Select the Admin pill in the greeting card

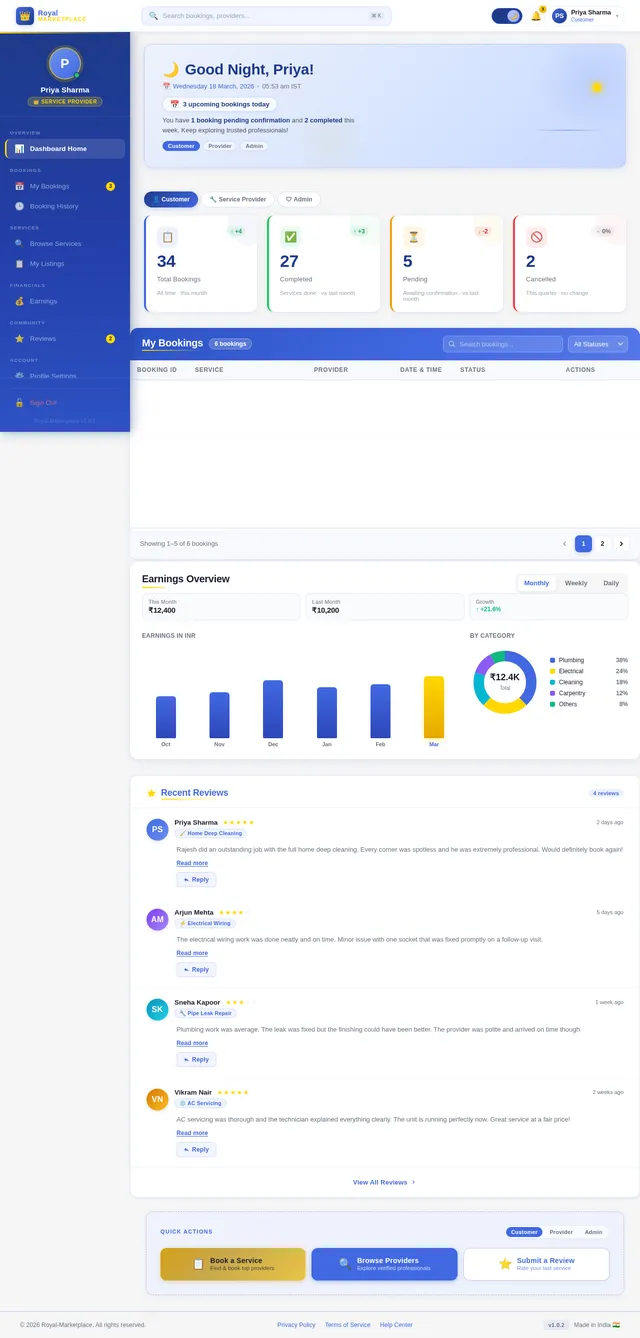pyautogui.click(x=255, y=146)
